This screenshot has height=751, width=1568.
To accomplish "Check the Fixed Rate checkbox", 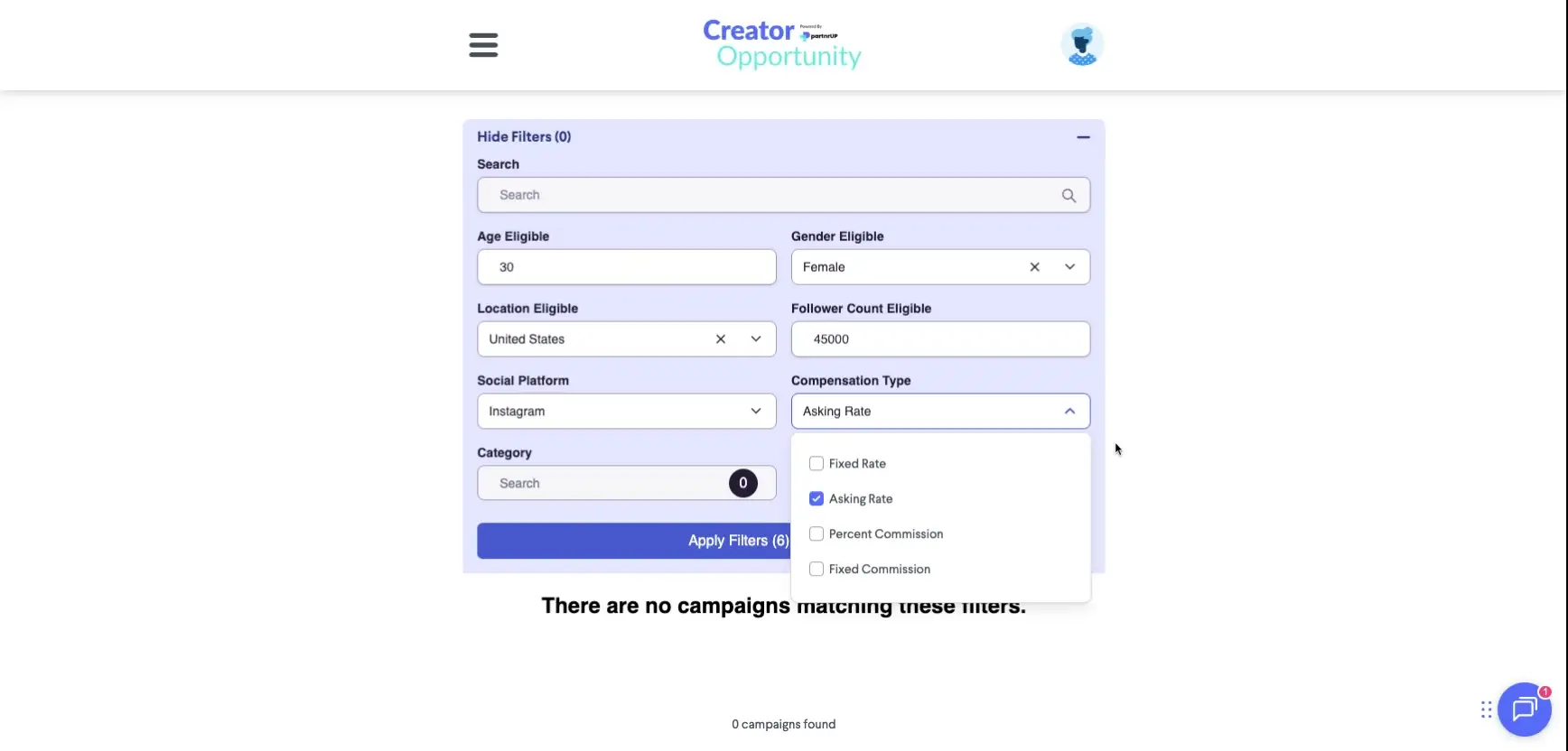I will click(x=817, y=463).
